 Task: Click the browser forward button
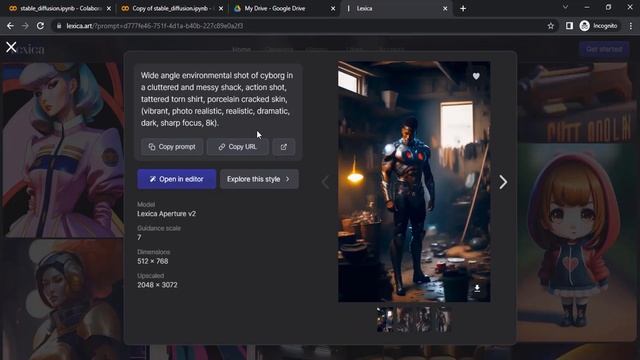click(25, 26)
